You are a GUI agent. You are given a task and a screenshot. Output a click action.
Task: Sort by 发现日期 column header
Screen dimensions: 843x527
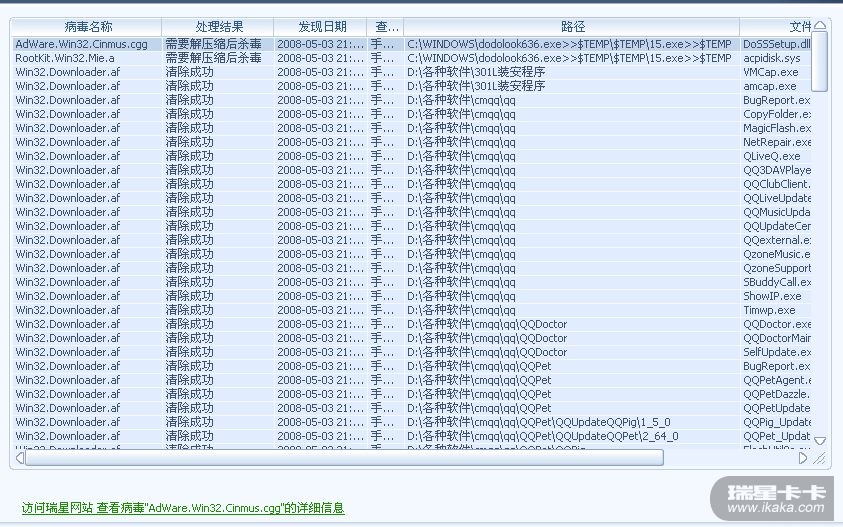(x=320, y=26)
